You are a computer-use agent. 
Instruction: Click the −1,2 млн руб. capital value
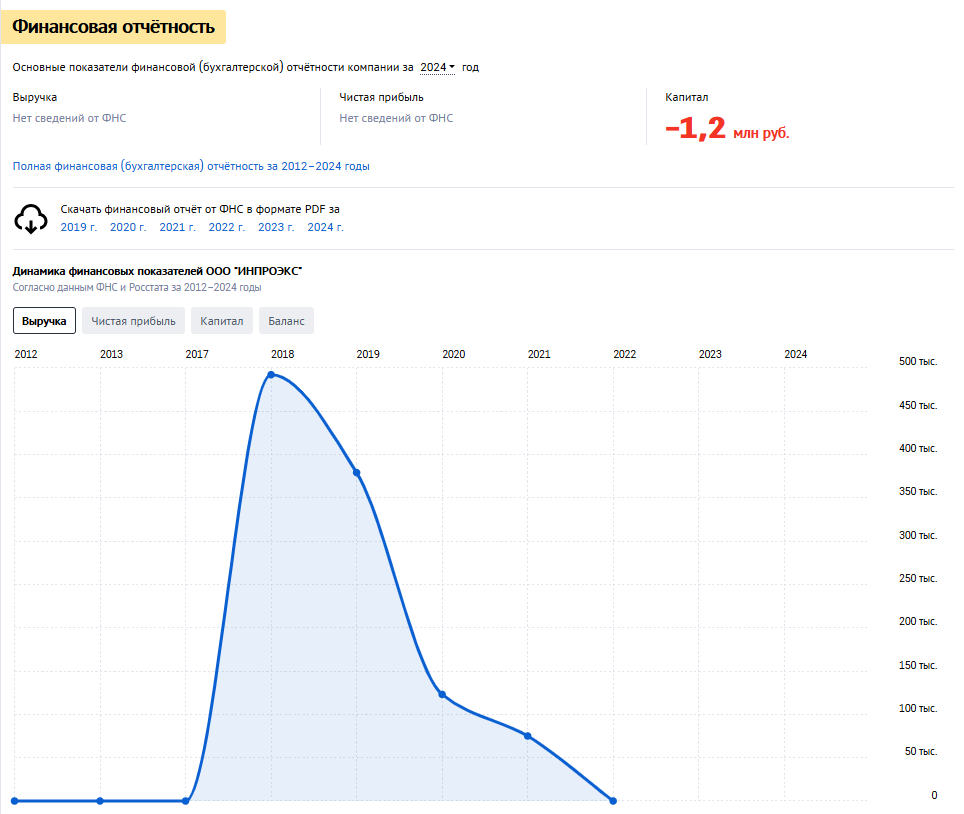(x=727, y=129)
